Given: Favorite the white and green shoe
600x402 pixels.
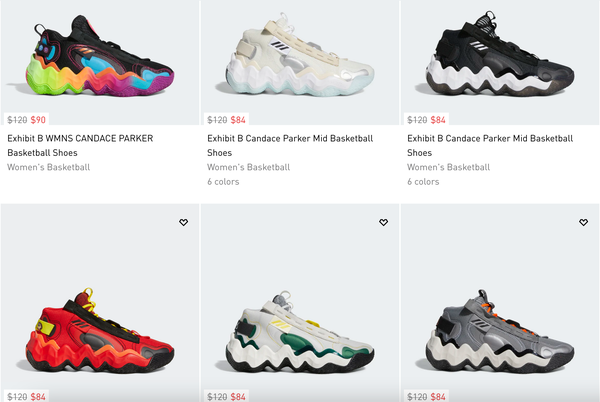Looking at the screenshot, I should pos(383,222).
